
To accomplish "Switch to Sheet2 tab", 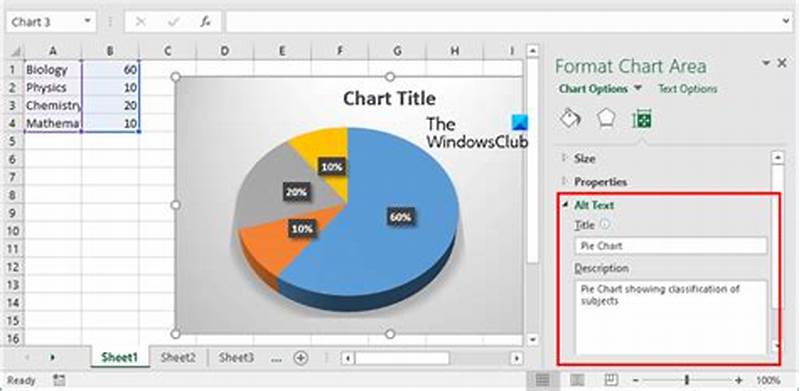I will tap(178, 358).
